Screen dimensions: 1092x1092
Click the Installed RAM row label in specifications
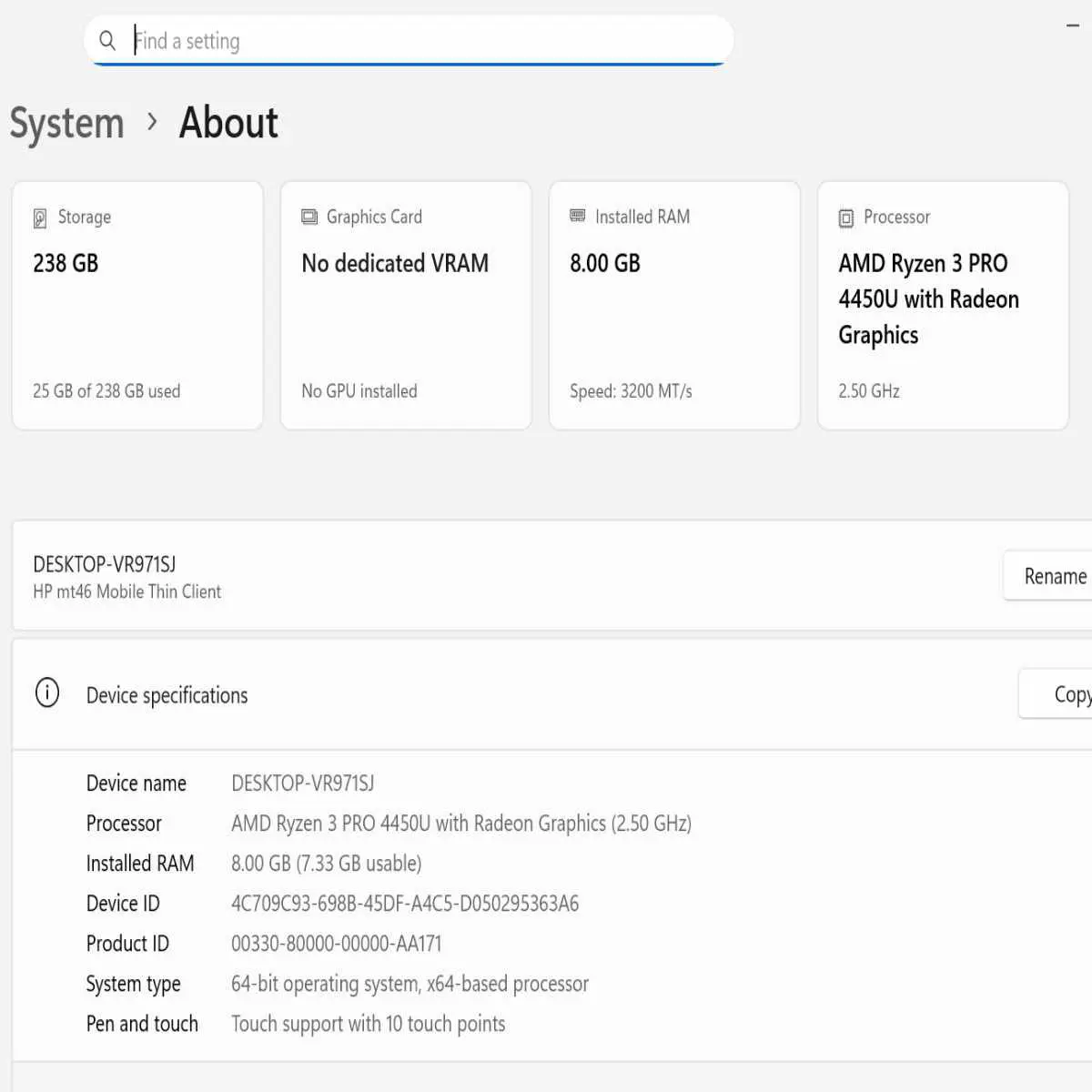click(x=140, y=864)
